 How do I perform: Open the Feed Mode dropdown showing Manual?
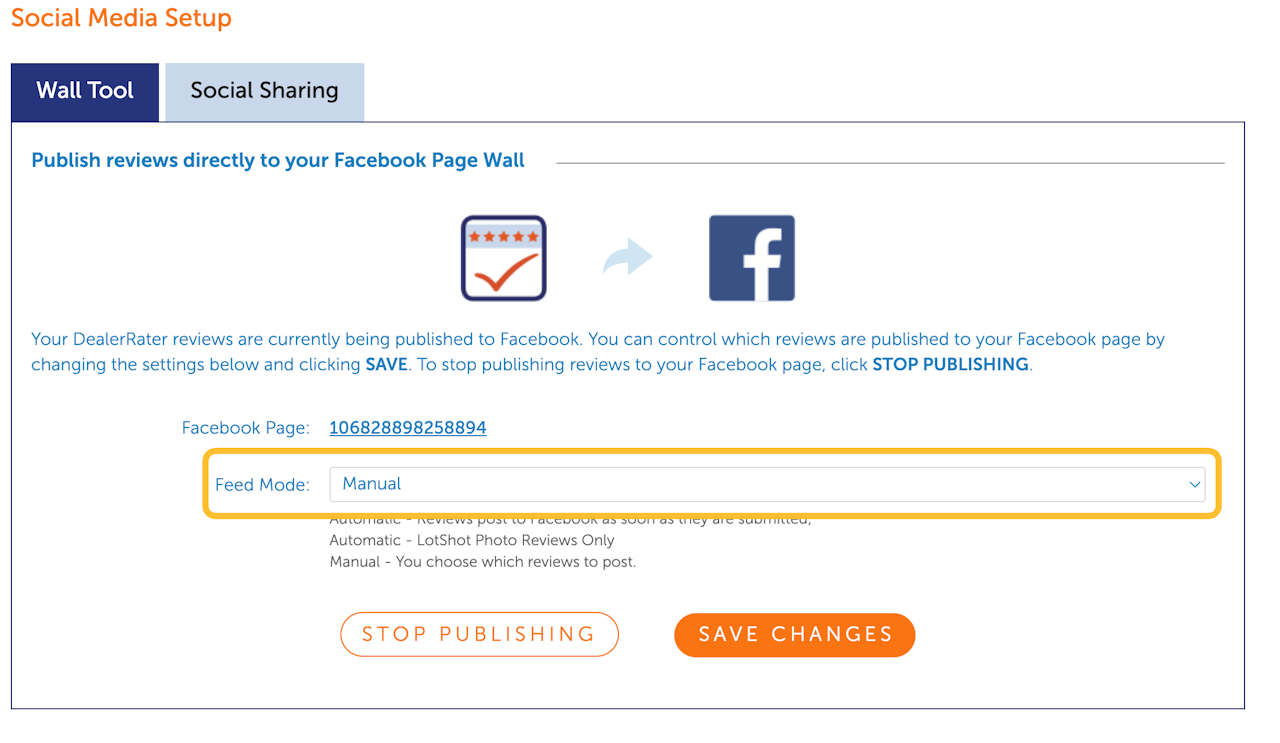click(766, 484)
